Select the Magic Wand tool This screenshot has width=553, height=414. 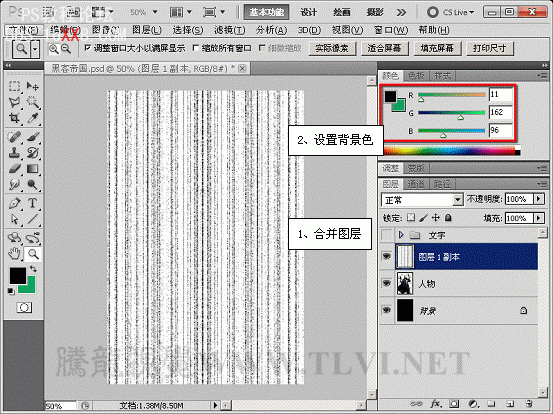tap(32, 102)
